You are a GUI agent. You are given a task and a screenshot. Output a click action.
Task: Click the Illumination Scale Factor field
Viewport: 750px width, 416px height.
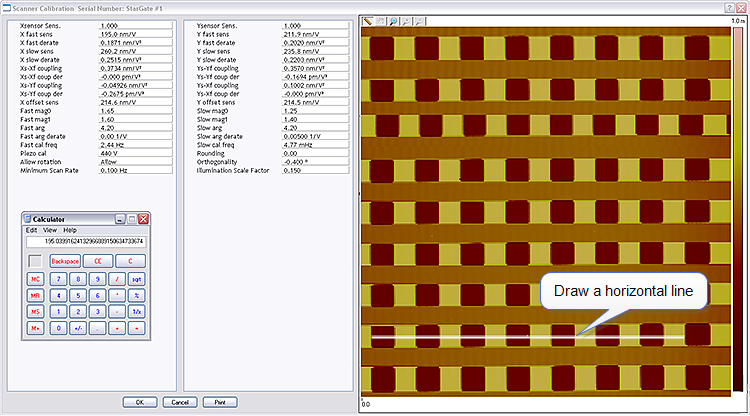coord(316,171)
